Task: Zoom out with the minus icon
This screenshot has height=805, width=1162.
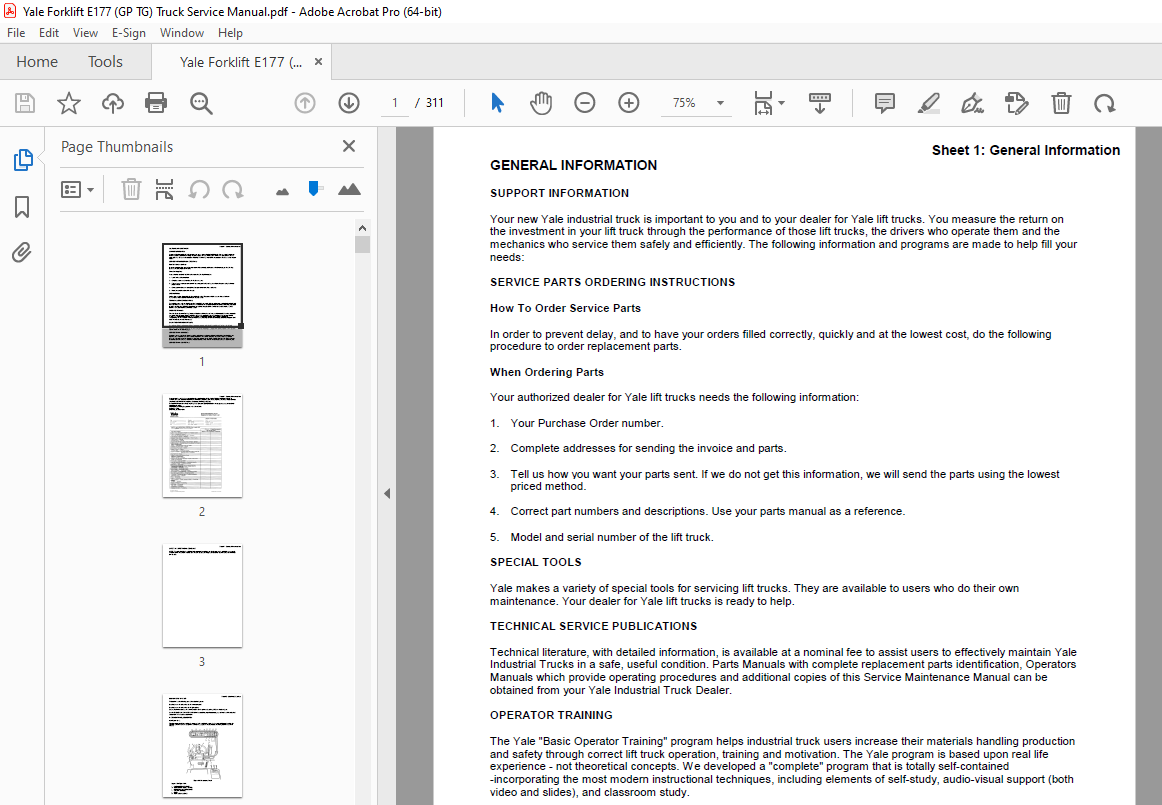Action: (x=585, y=103)
